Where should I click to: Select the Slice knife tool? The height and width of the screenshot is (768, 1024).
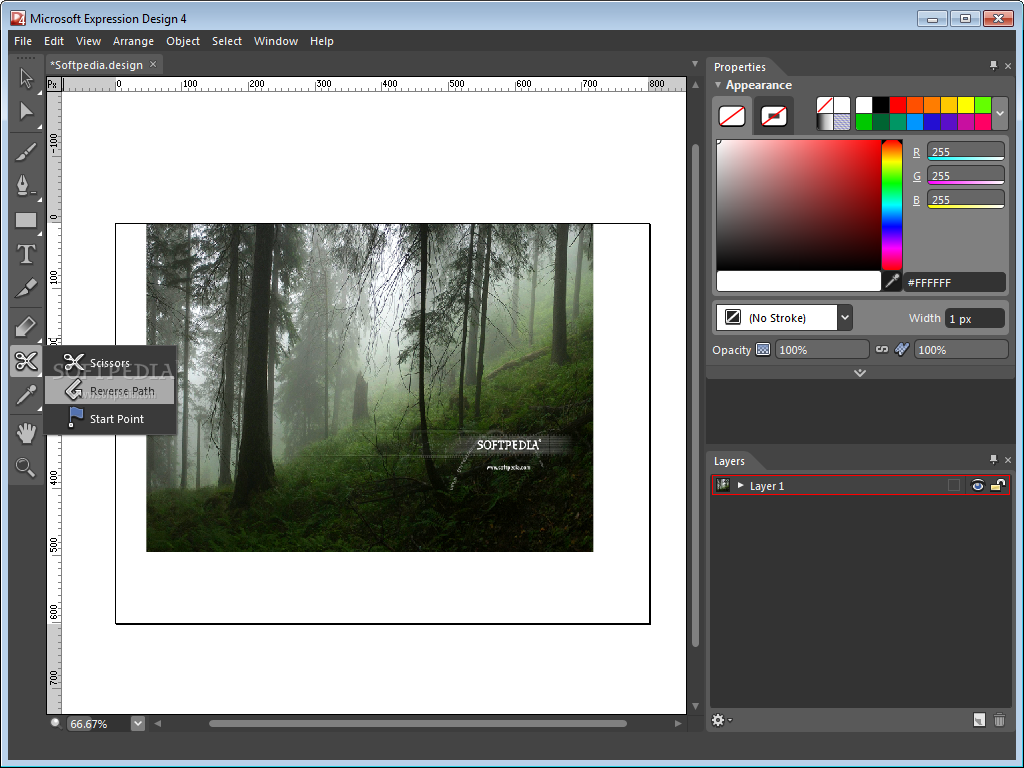26,288
